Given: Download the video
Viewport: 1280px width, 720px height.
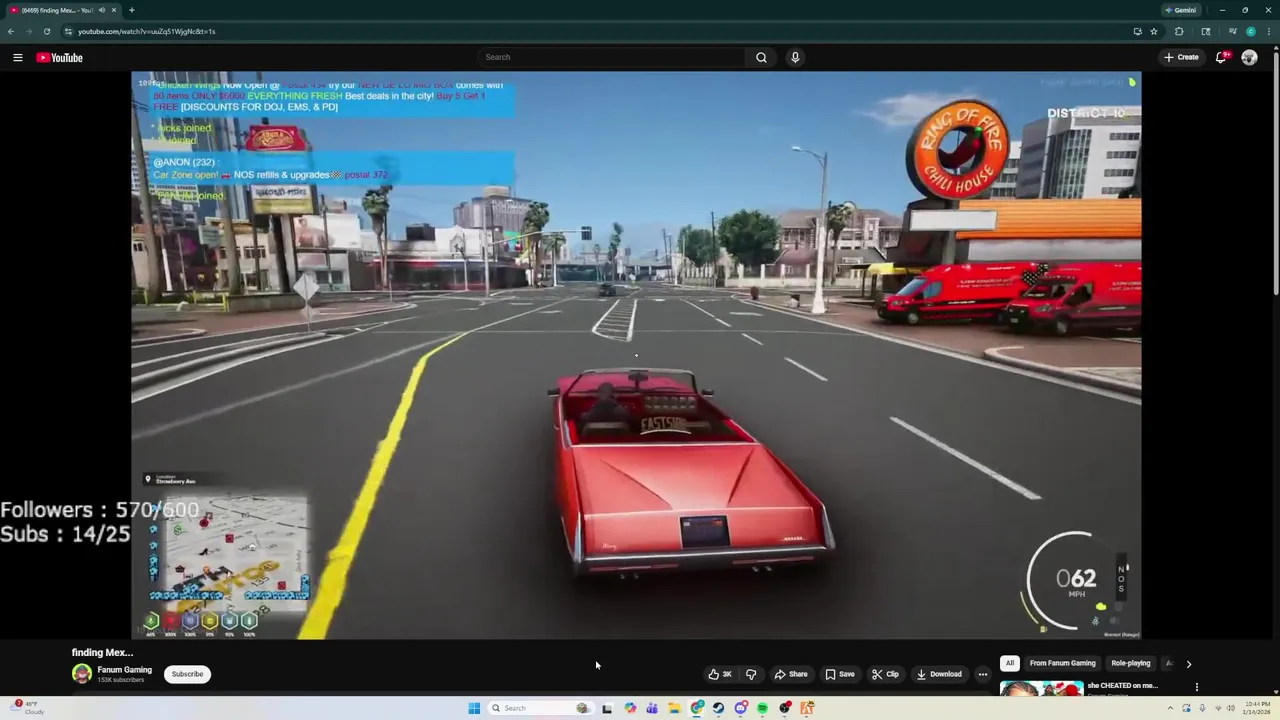Looking at the screenshot, I should (x=939, y=674).
